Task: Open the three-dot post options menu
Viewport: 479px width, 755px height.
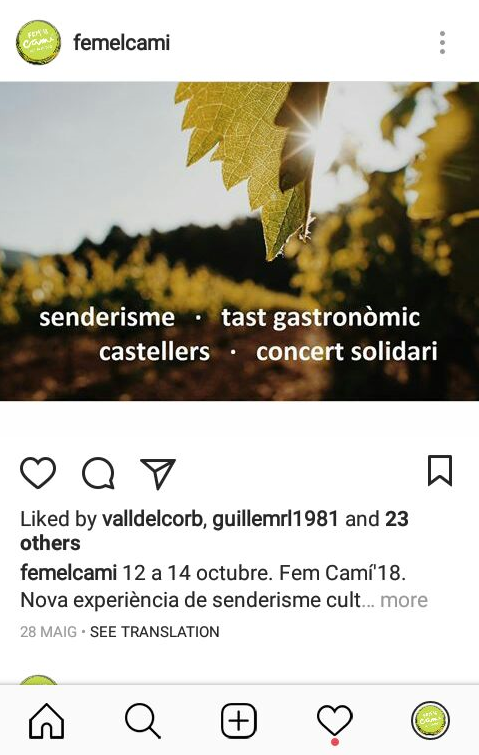Action: click(x=442, y=42)
